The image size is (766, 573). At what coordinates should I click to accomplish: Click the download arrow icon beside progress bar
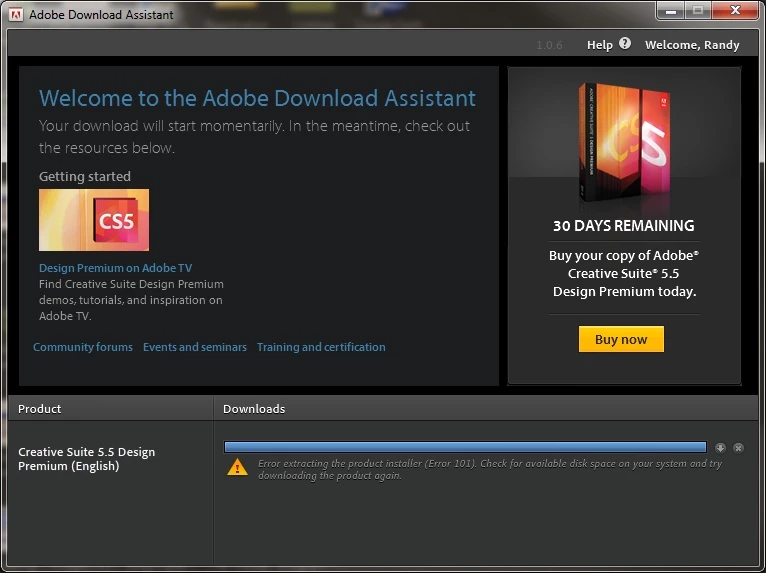tap(720, 447)
